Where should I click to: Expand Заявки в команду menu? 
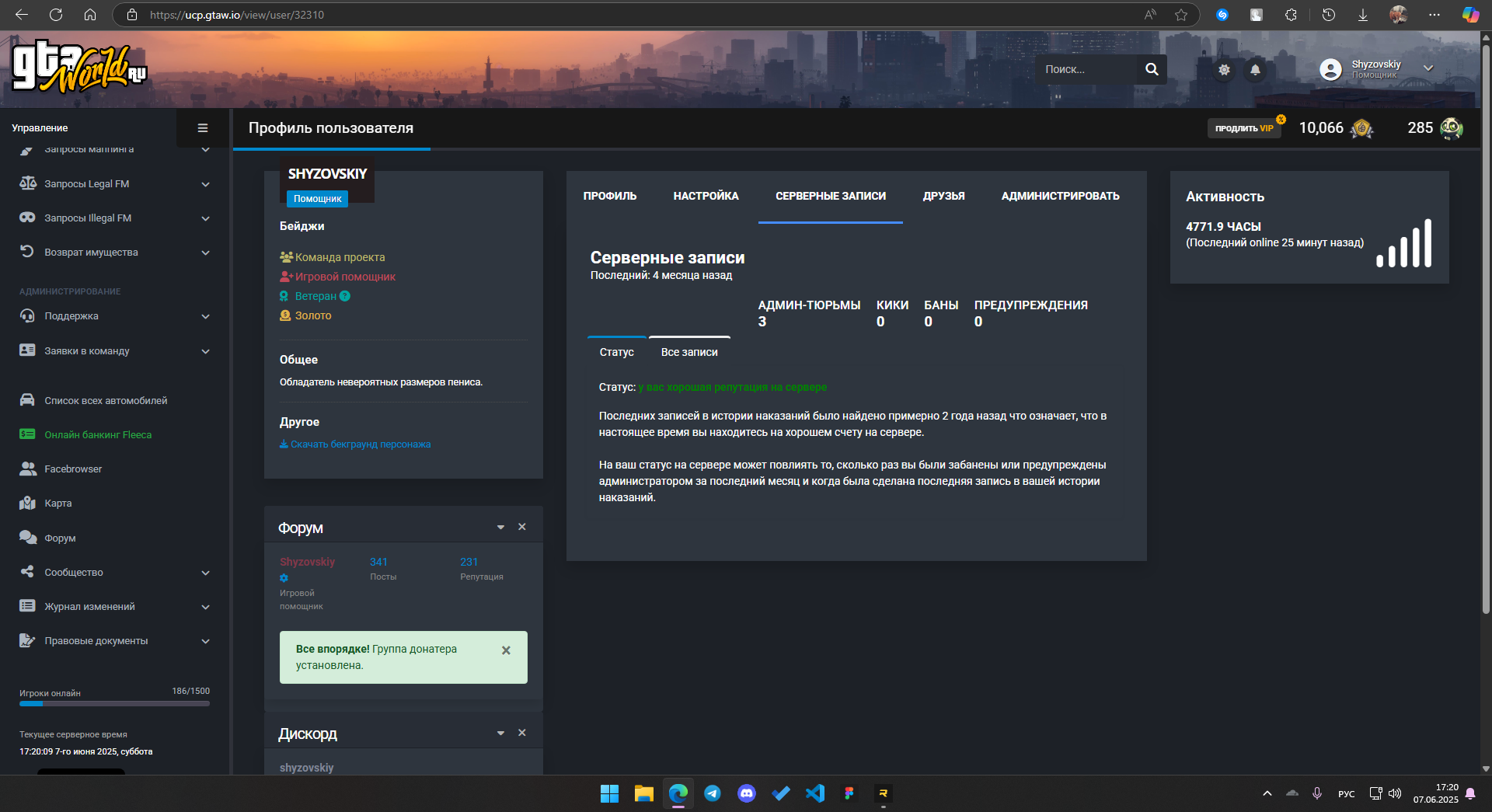[205, 351]
